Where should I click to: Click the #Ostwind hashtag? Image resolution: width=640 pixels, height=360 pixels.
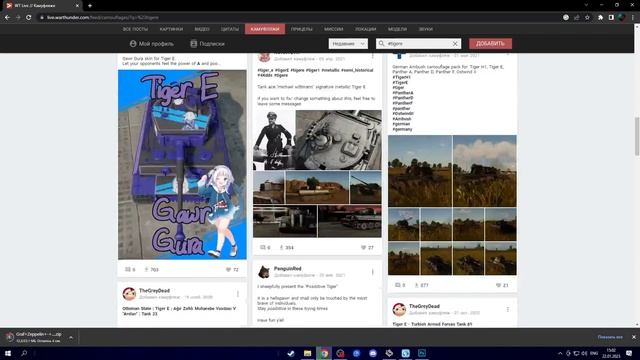coord(403,113)
